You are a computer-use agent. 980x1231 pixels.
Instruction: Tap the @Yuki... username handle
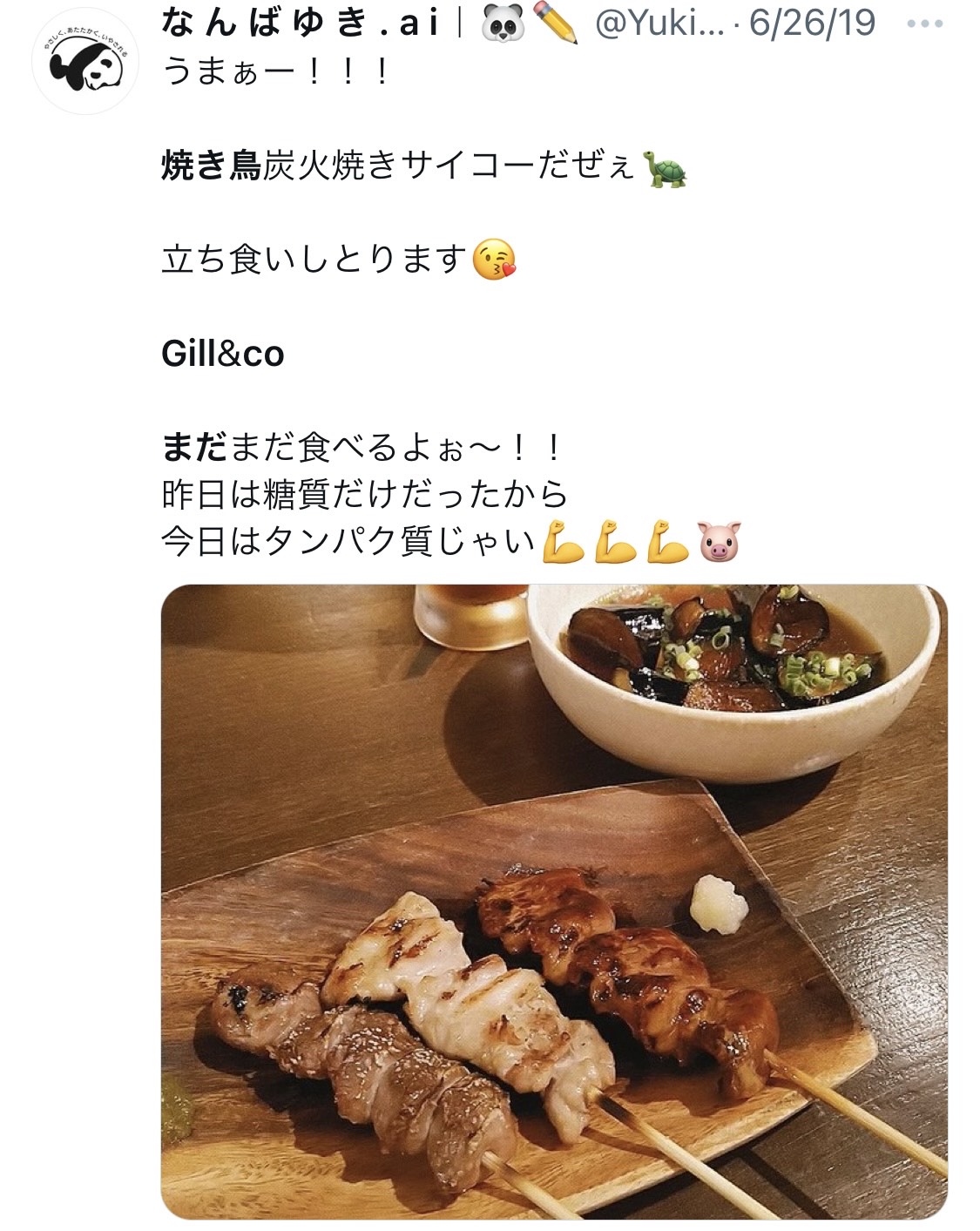(x=659, y=24)
